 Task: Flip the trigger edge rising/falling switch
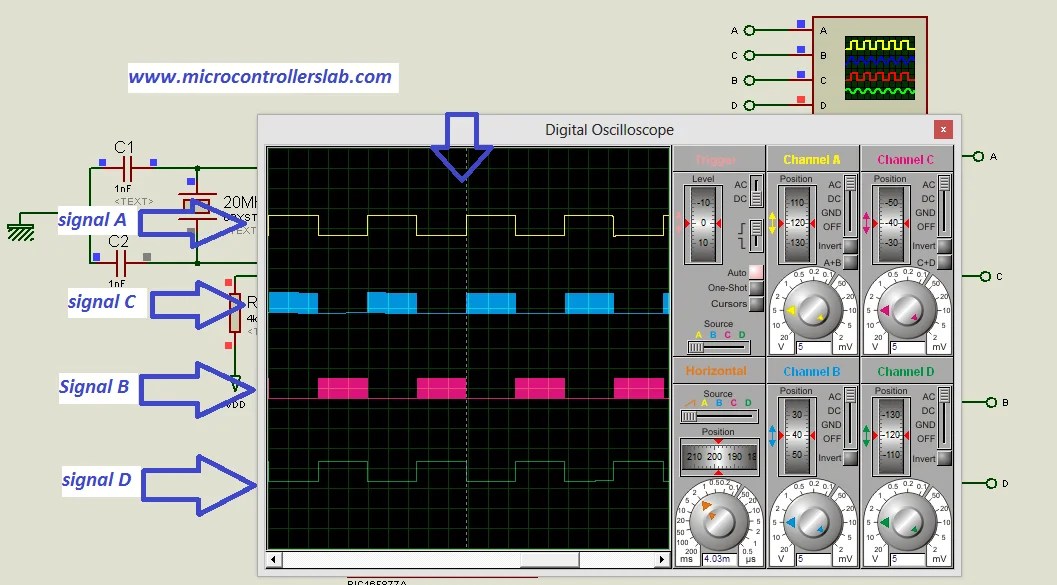(x=756, y=235)
